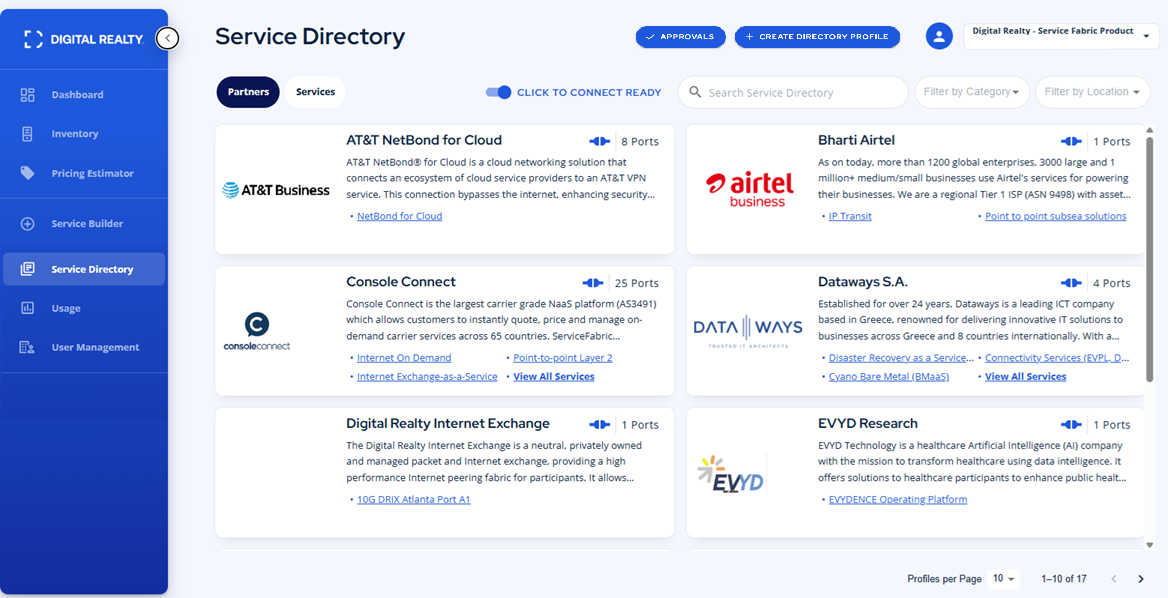The height and width of the screenshot is (598, 1168).
Task: Click the Bharti Airtel connect plug icon
Action: pyautogui.click(x=1070, y=141)
